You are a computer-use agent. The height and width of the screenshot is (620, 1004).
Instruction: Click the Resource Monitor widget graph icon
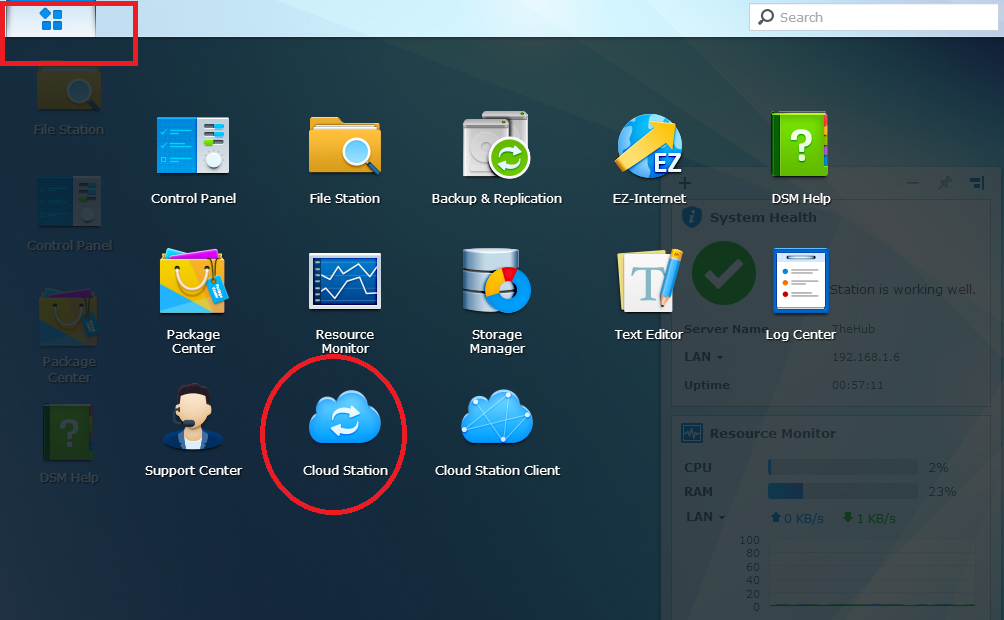tap(692, 434)
